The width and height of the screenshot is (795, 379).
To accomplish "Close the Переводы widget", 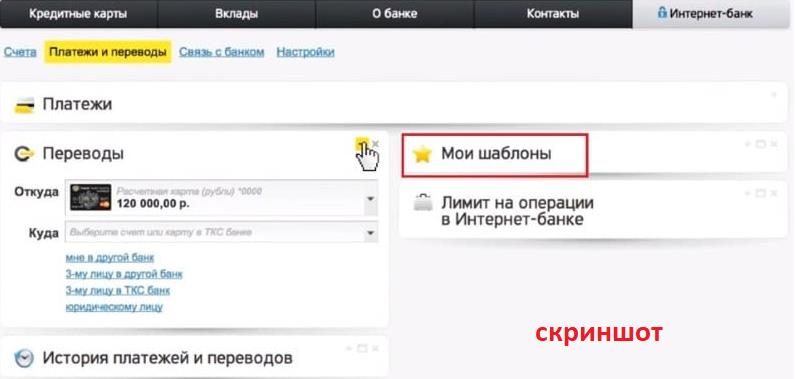I will [x=375, y=144].
